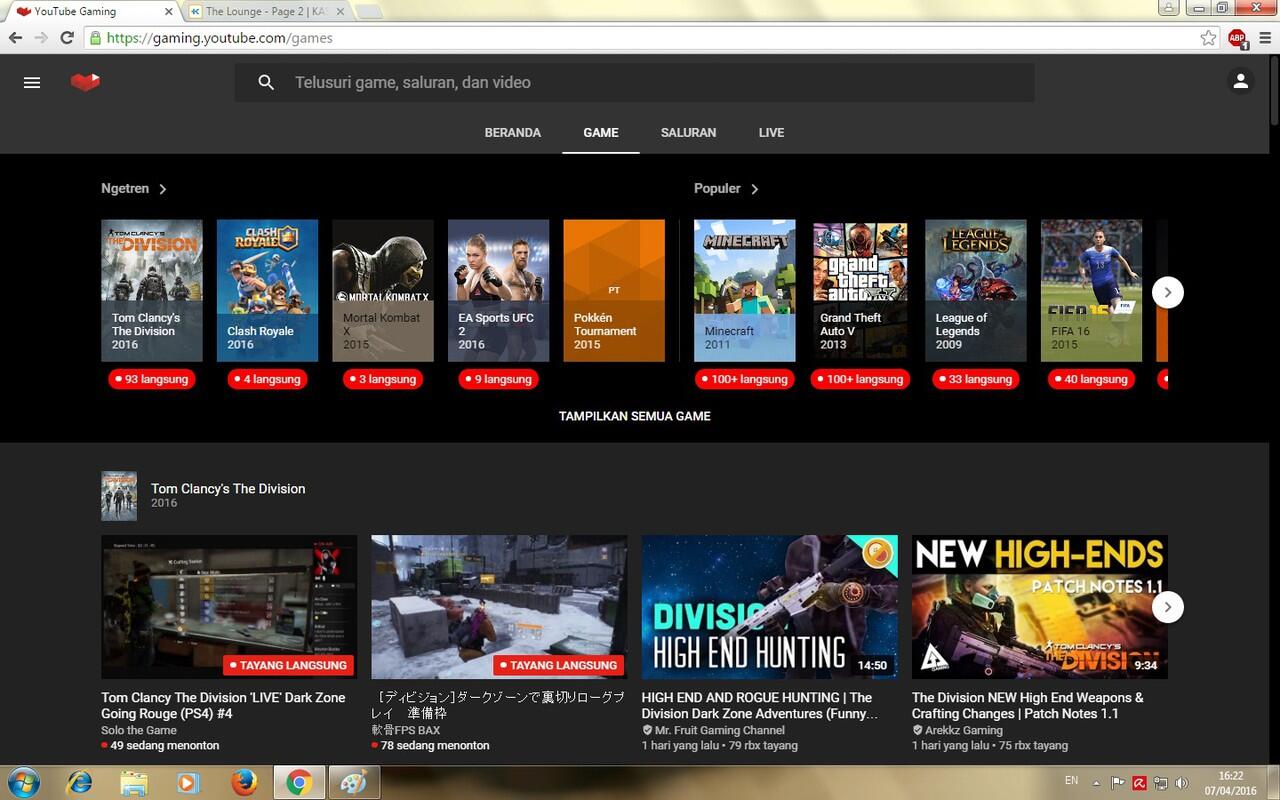Screen dimensions: 1280x800
Task: Open League of Legends game card
Action: coord(976,291)
